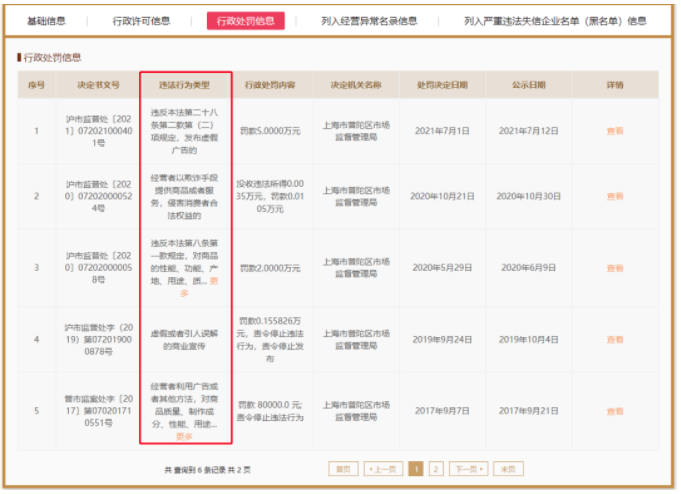
Task: Go to 首页 in pagination
Action: [x=343, y=469]
